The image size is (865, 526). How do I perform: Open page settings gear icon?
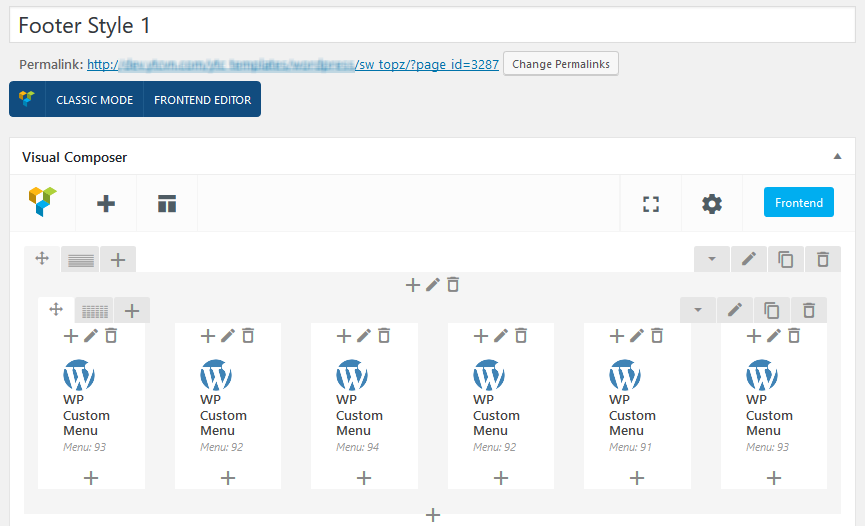click(712, 204)
